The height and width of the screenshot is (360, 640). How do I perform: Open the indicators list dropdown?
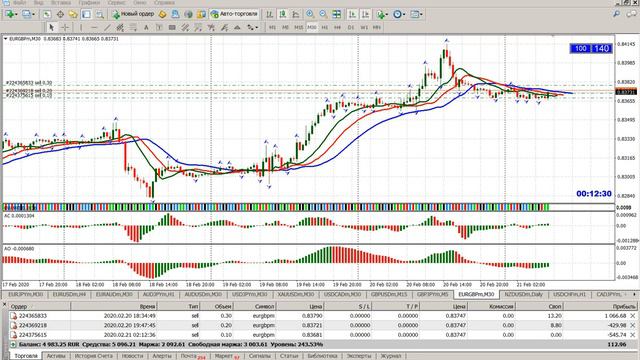(382, 14)
